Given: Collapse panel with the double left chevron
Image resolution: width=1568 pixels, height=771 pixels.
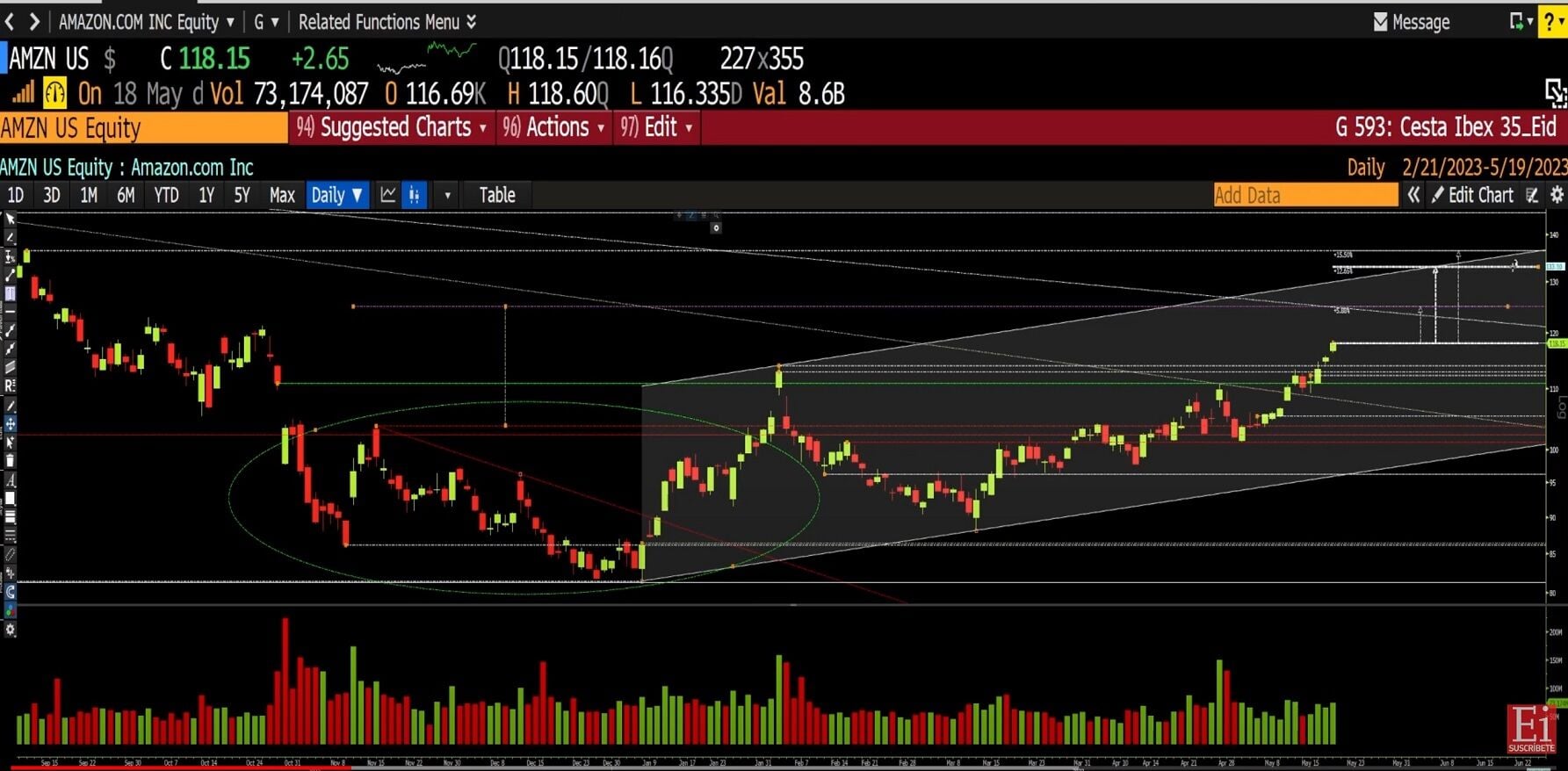Looking at the screenshot, I should click(1413, 195).
